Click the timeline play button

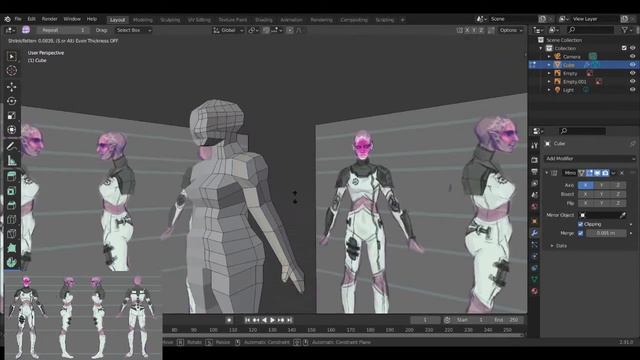pos(273,320)
